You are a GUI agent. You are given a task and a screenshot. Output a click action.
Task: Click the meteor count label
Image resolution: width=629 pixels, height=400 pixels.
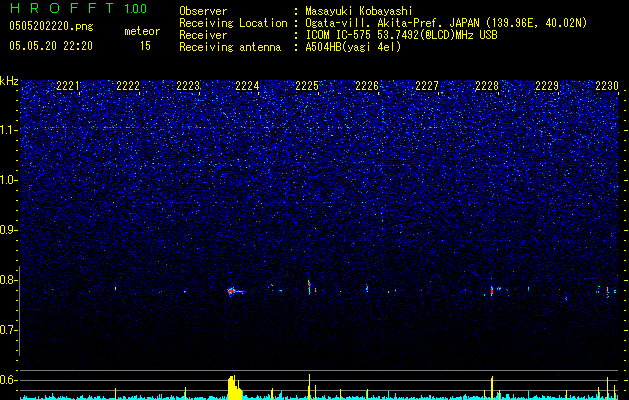(x=142, y=31)
